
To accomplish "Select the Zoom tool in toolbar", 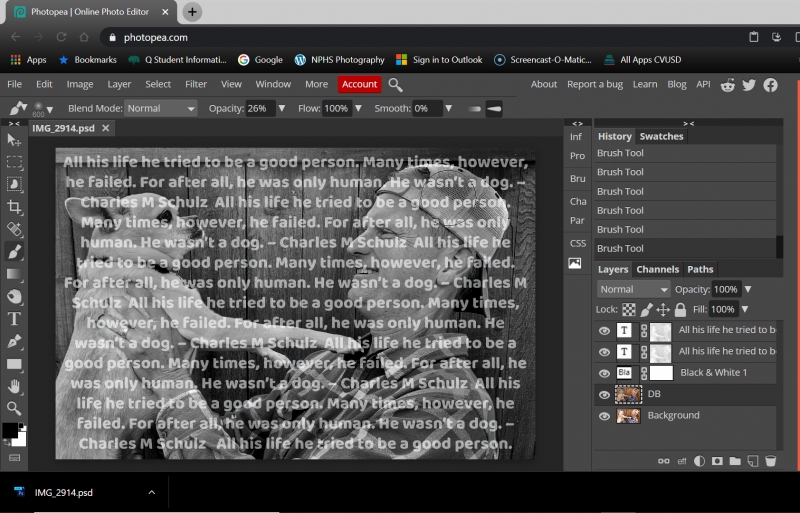I will click(x=14, y=408).
